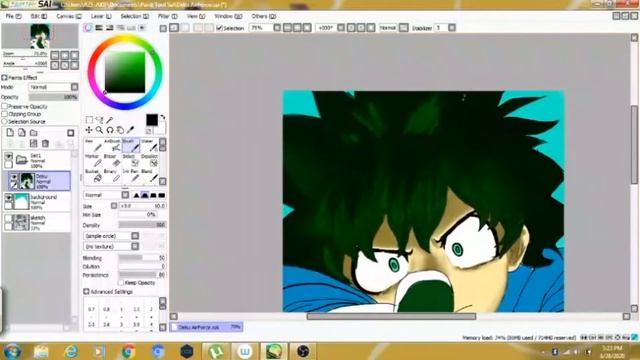Select the Water brush tool

pyautogui.click(x=149, y=145)
